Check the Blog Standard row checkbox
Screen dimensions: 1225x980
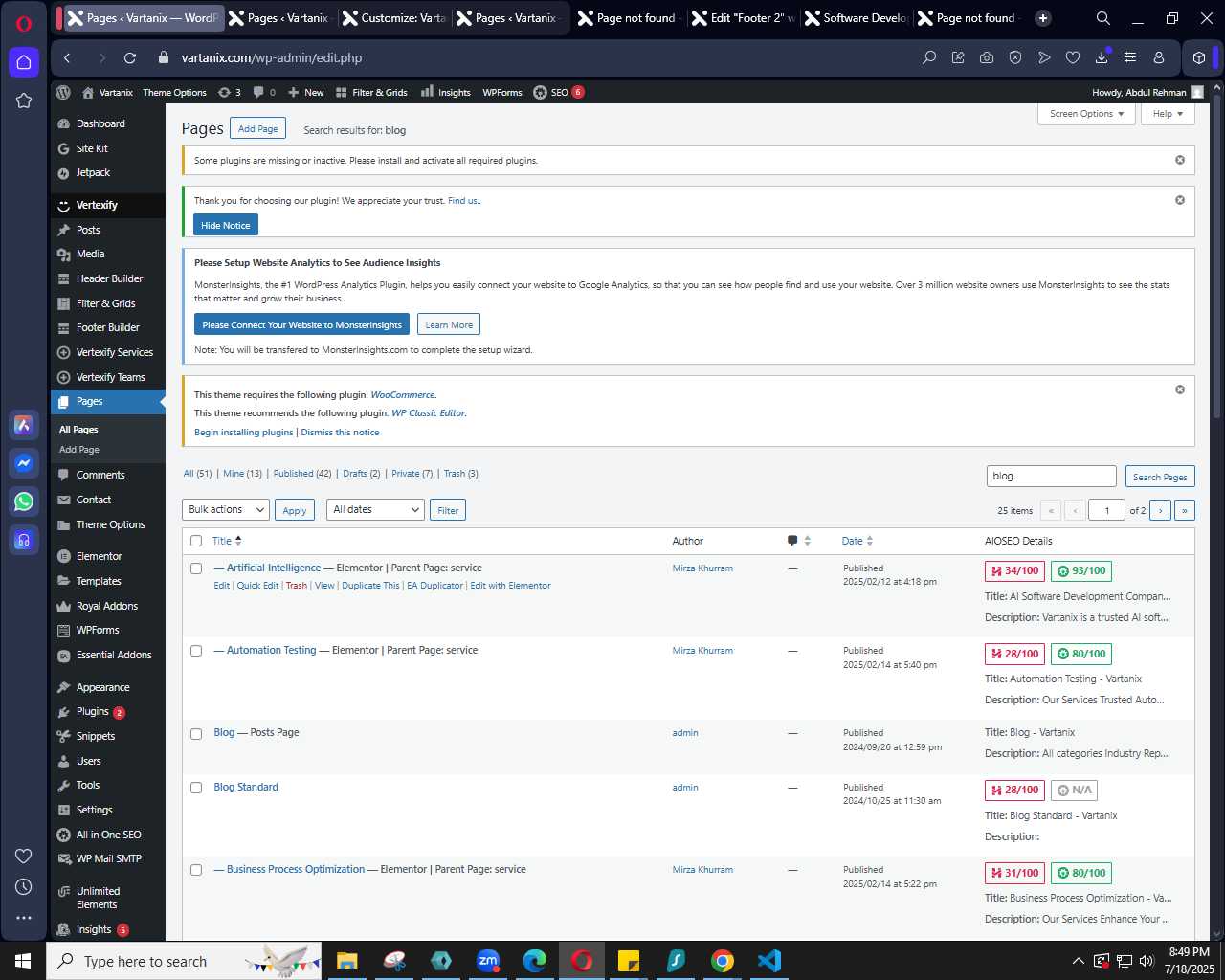click(196, 788)
